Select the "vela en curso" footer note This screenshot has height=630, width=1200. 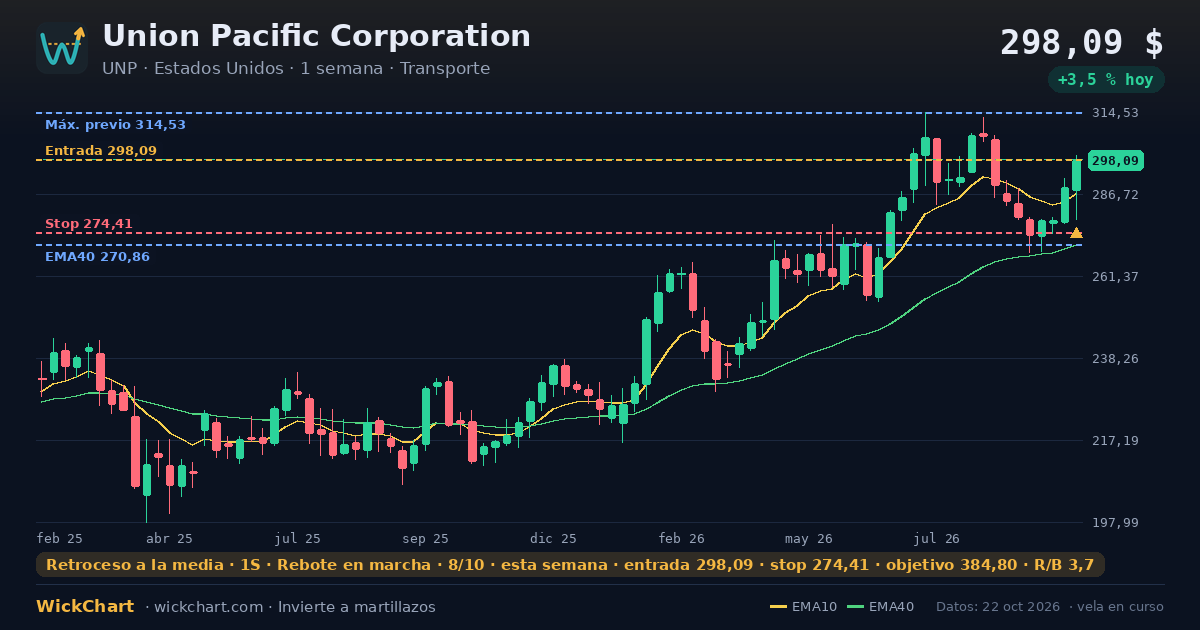(x=1122, y=607)
